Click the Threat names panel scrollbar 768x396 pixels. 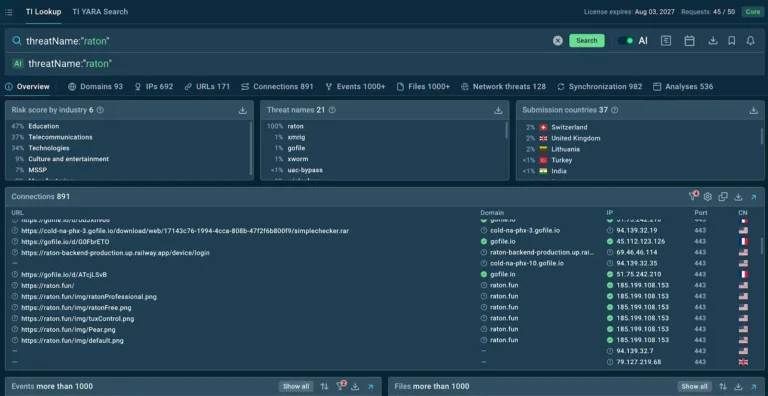pyautogui.click(x=506, y=130)
